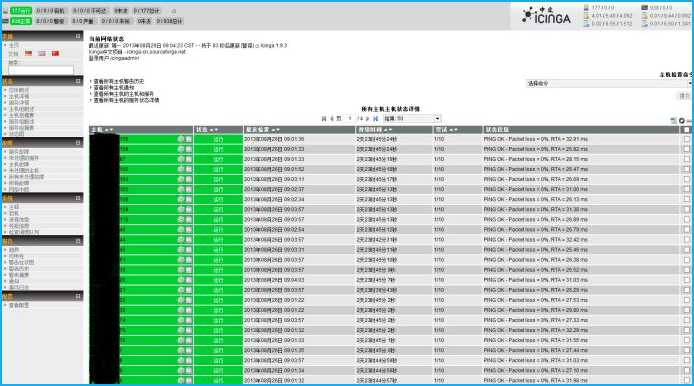Image resolution: width=694 pixels, height=386 pixels.
Task: Click the Icinga logo
Action: tap(546, 15)
